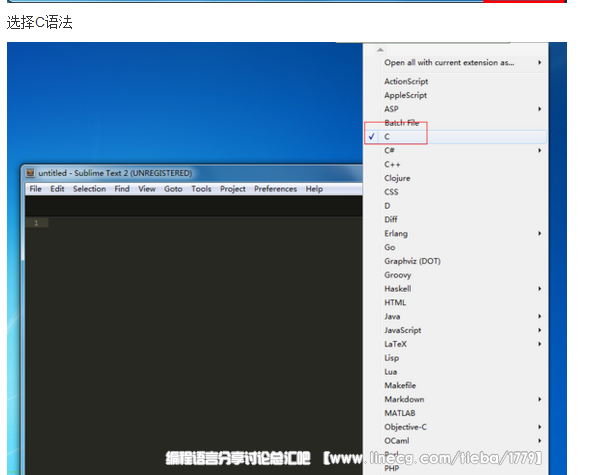Viewport: 592px width, 475px height.
Task: Expand the Markdown submenu arrow
Action: [540, 399]
